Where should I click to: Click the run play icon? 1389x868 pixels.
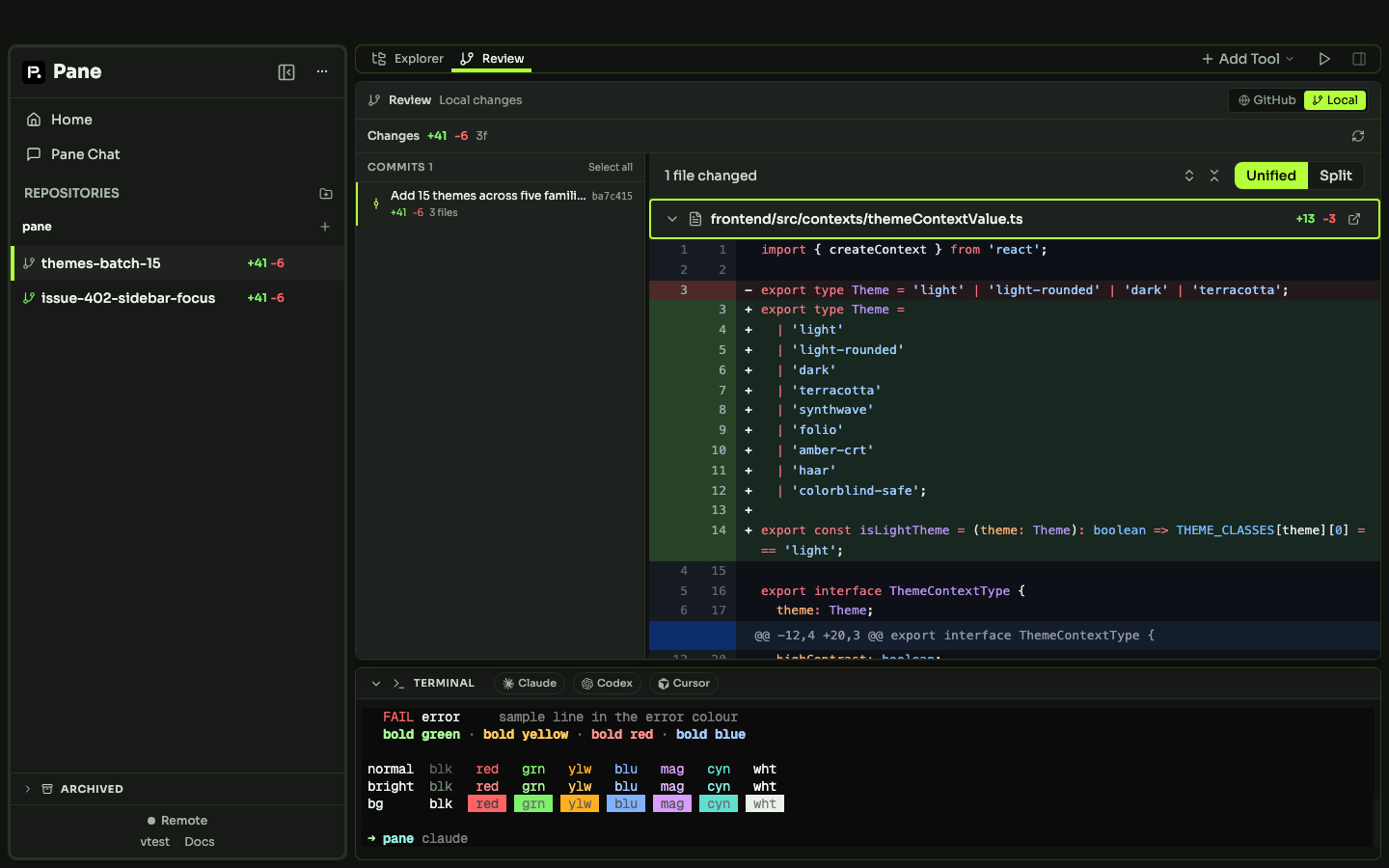click(1324, 59)
